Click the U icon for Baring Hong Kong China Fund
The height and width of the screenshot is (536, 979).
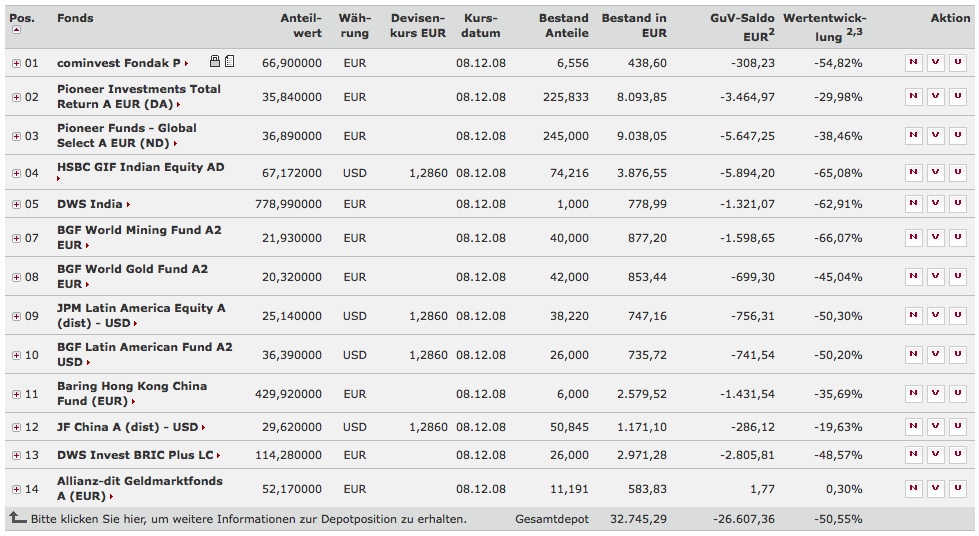click(x=957, y=394)
